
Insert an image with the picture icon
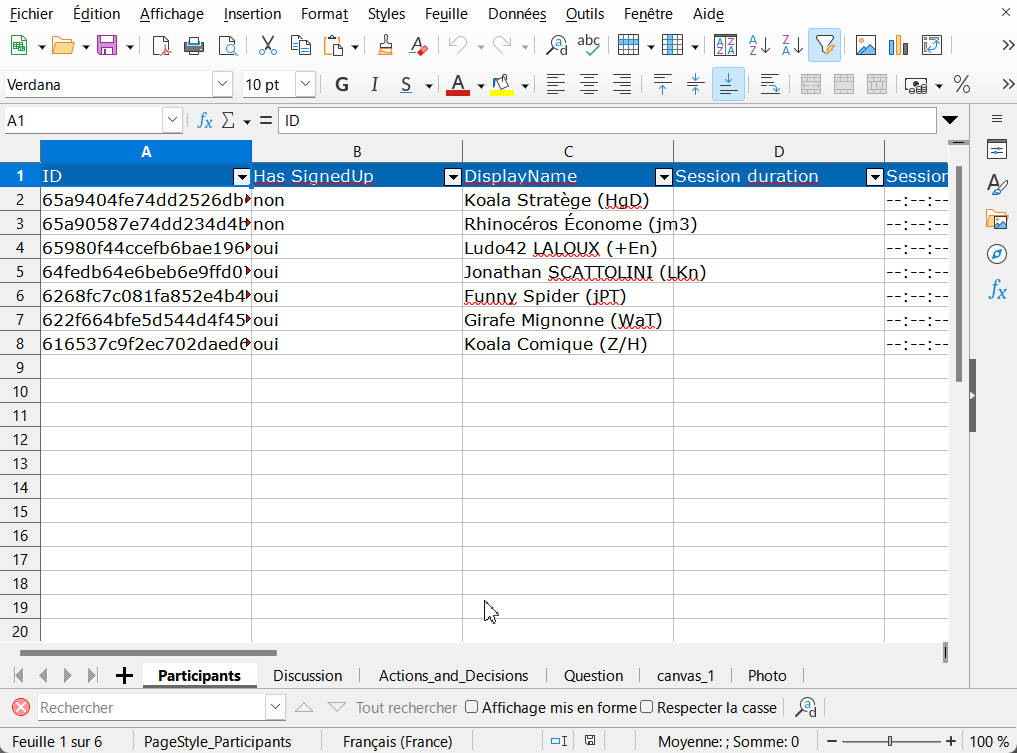pyautogui.click(x=866, y=45)
